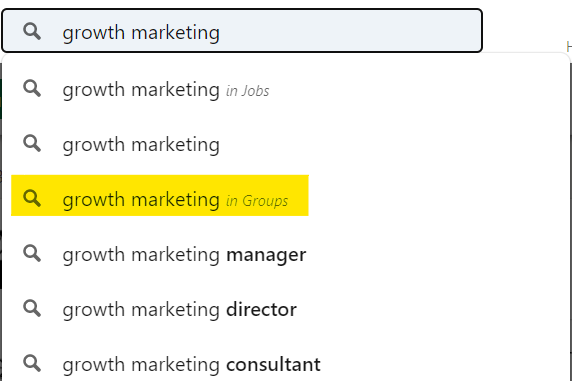Click the magnifier icon inside the search box
Image resolution: width=572 pixels, height=381 pixels.
pyautogui.click(x=32, y=31)
